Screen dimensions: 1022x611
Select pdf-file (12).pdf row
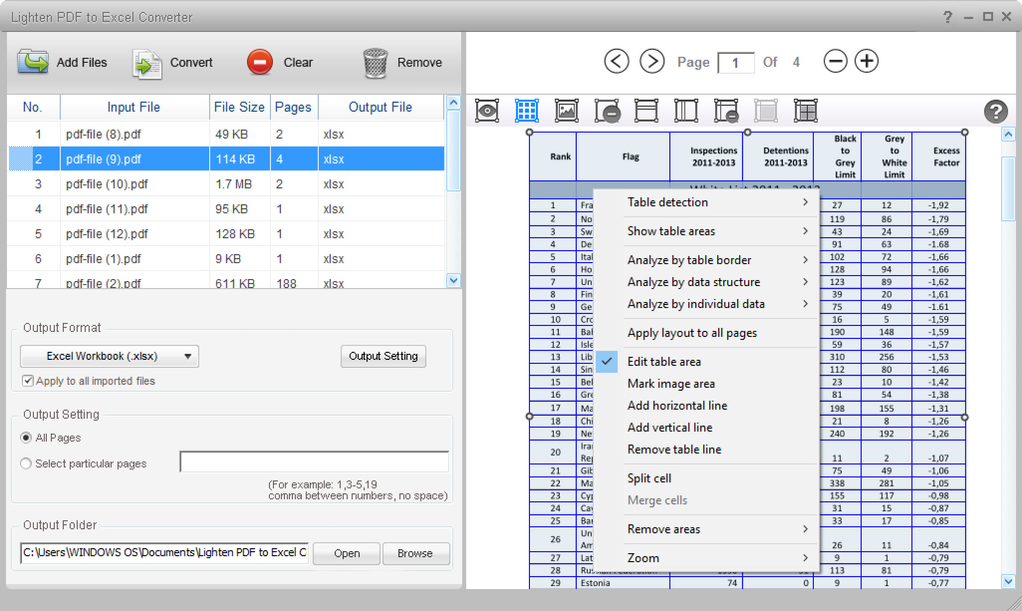click(226, 233)
